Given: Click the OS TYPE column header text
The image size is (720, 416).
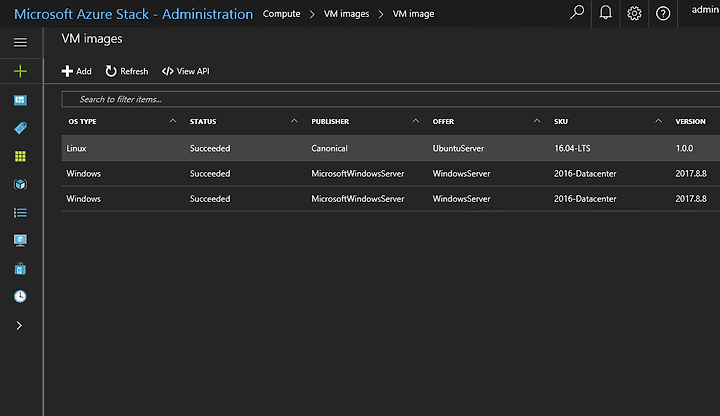Looking at the screenshot, I should (x=82, y=122).
